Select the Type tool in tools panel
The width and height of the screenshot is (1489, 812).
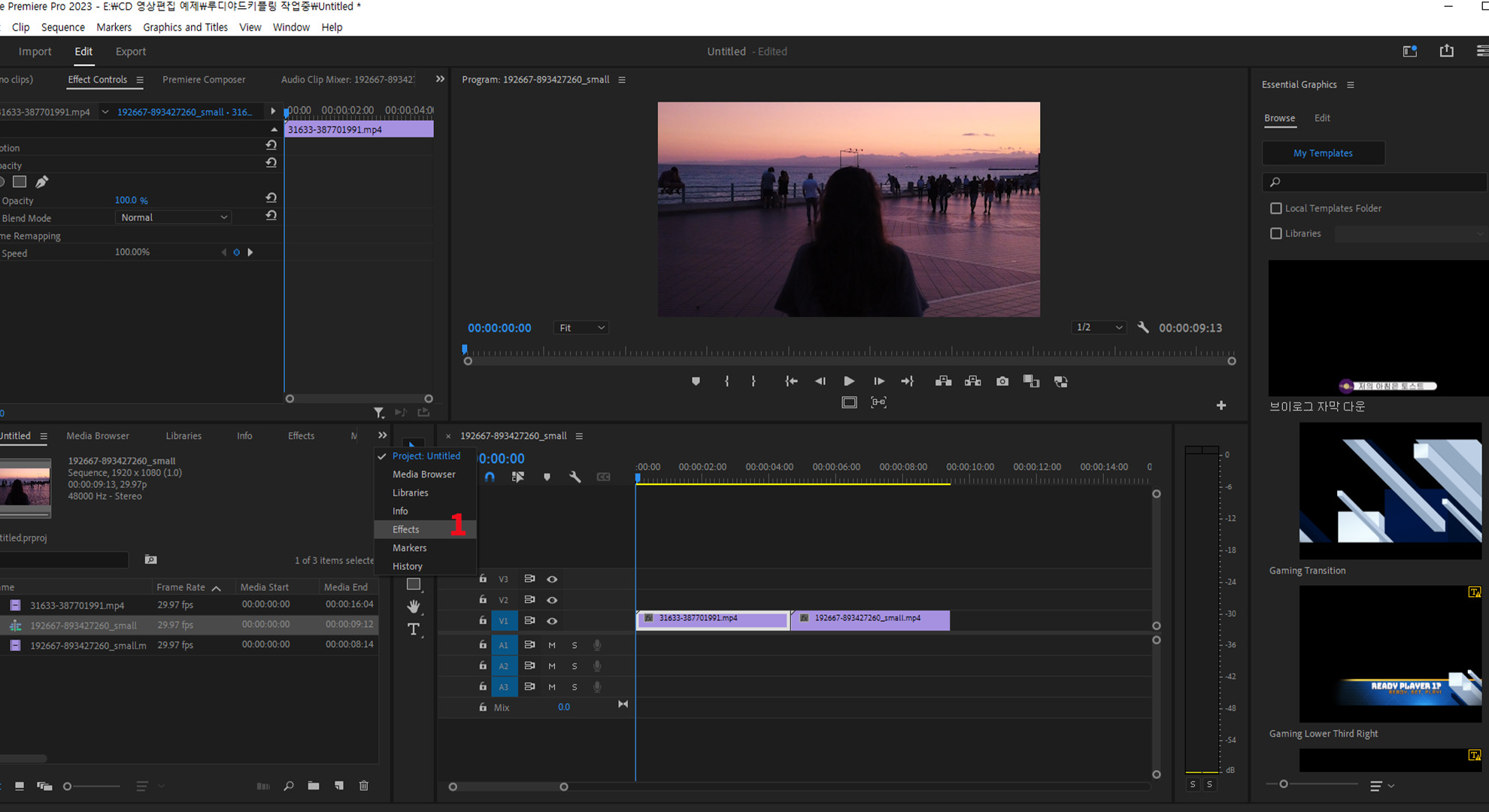[x=414, y=629]
